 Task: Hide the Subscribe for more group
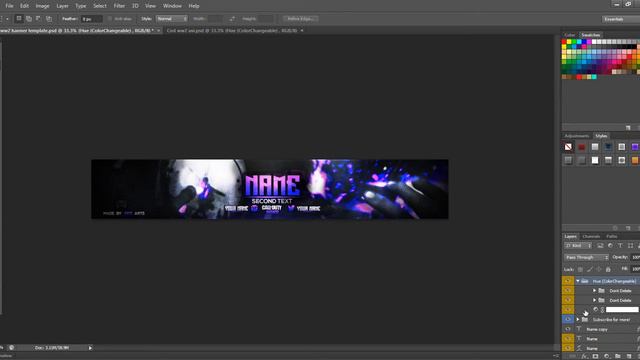[x=568, y=320]
